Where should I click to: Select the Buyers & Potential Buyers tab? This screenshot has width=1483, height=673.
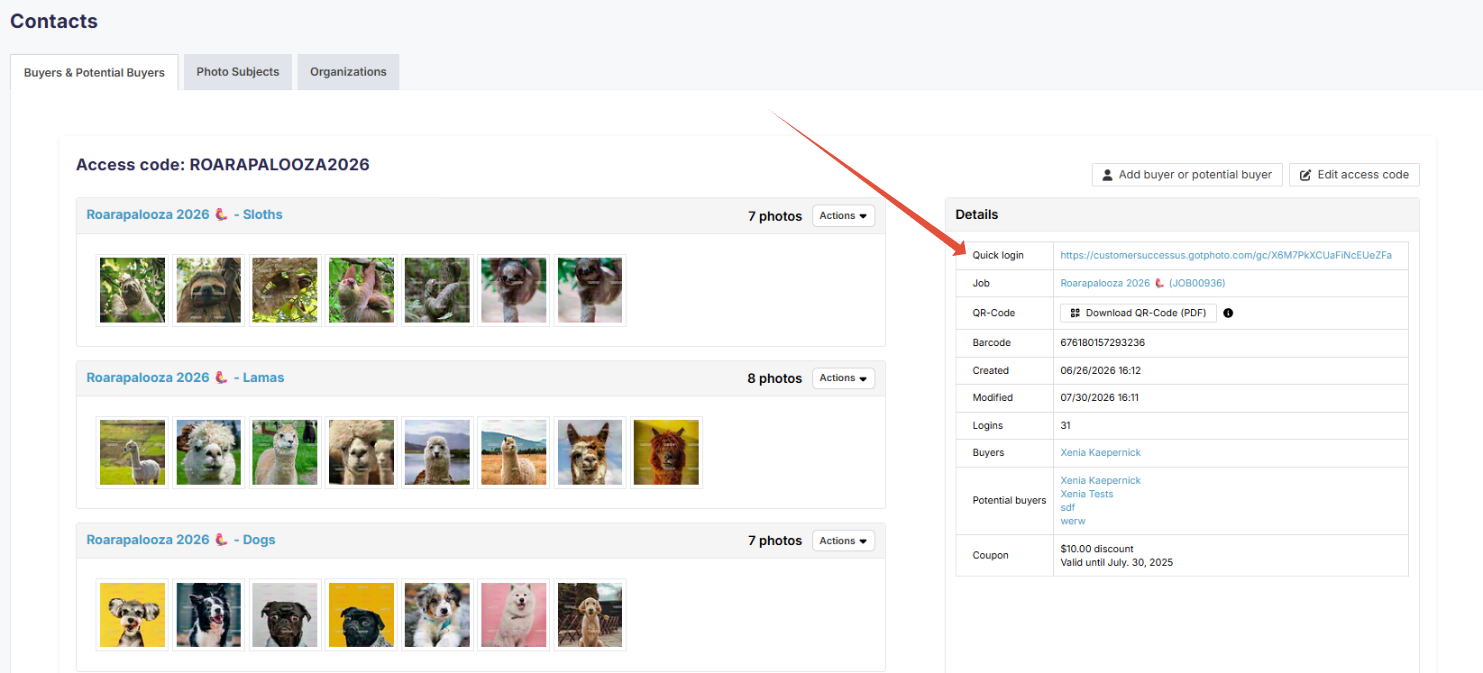pos(94,73)
